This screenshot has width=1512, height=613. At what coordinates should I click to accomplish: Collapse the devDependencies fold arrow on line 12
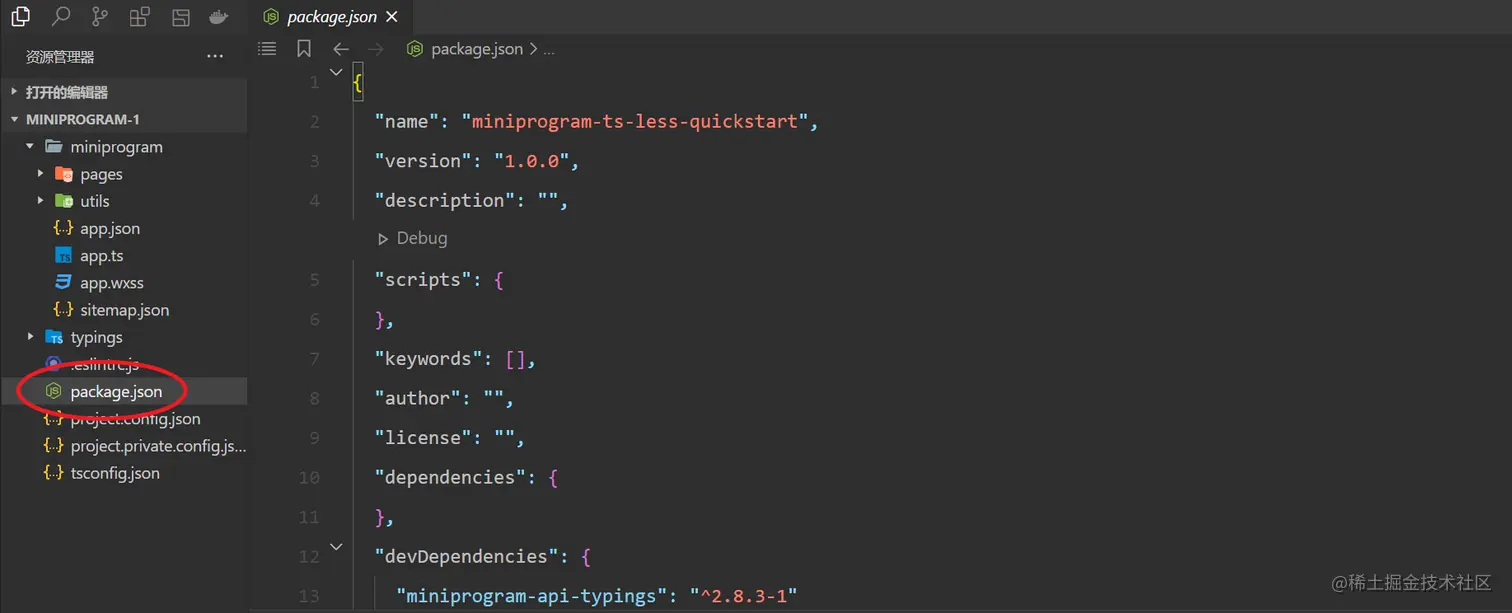click(x=336, y=546)
